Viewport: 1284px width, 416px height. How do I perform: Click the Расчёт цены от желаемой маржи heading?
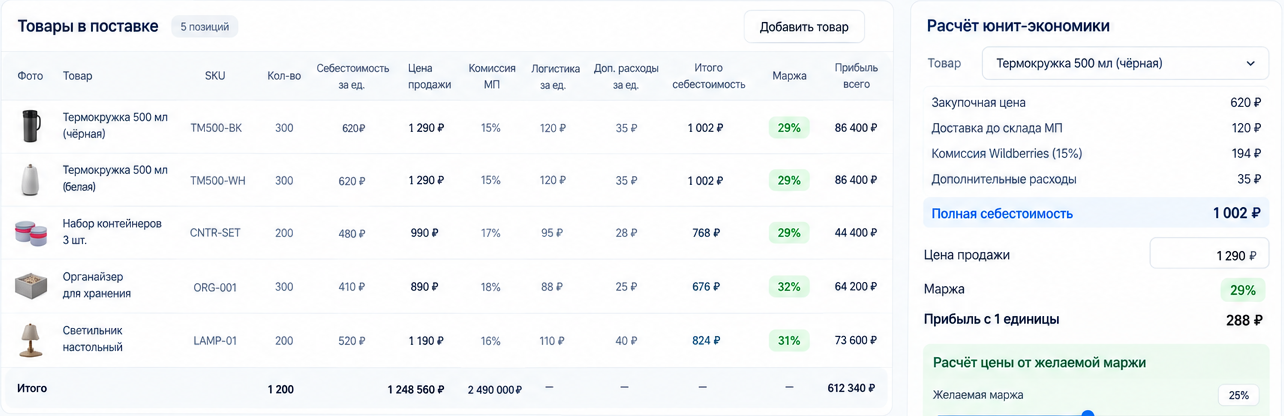(x=1039, y=362)
